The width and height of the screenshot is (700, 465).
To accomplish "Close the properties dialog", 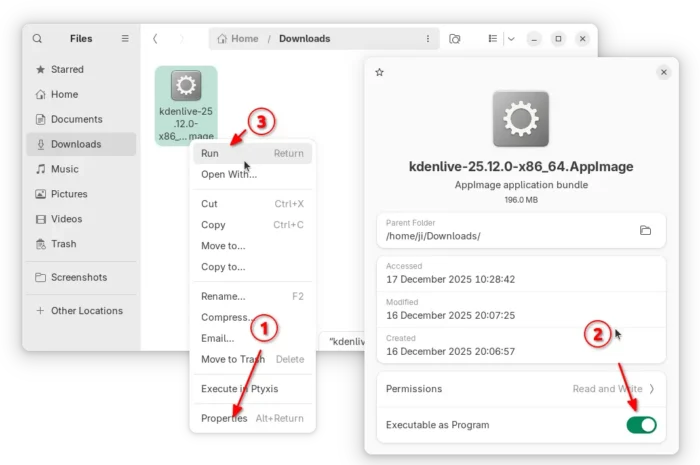I will [x=663, y=72].
